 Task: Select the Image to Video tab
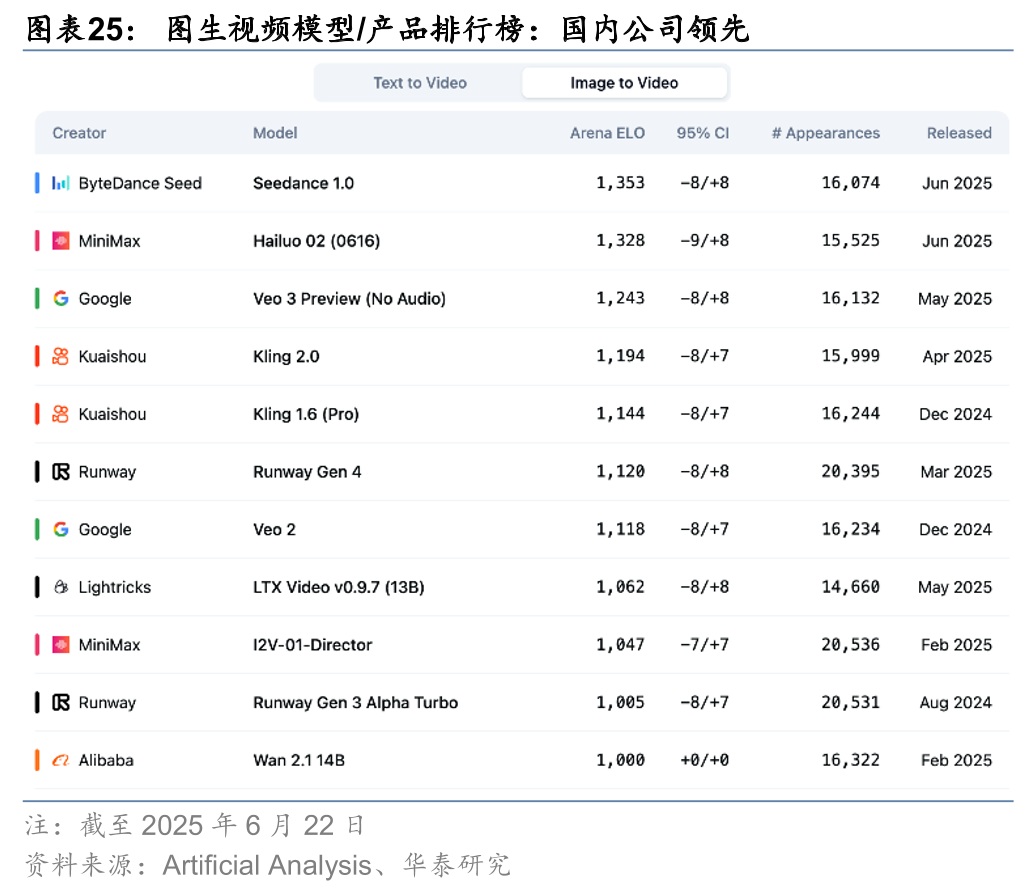(624, 83)
